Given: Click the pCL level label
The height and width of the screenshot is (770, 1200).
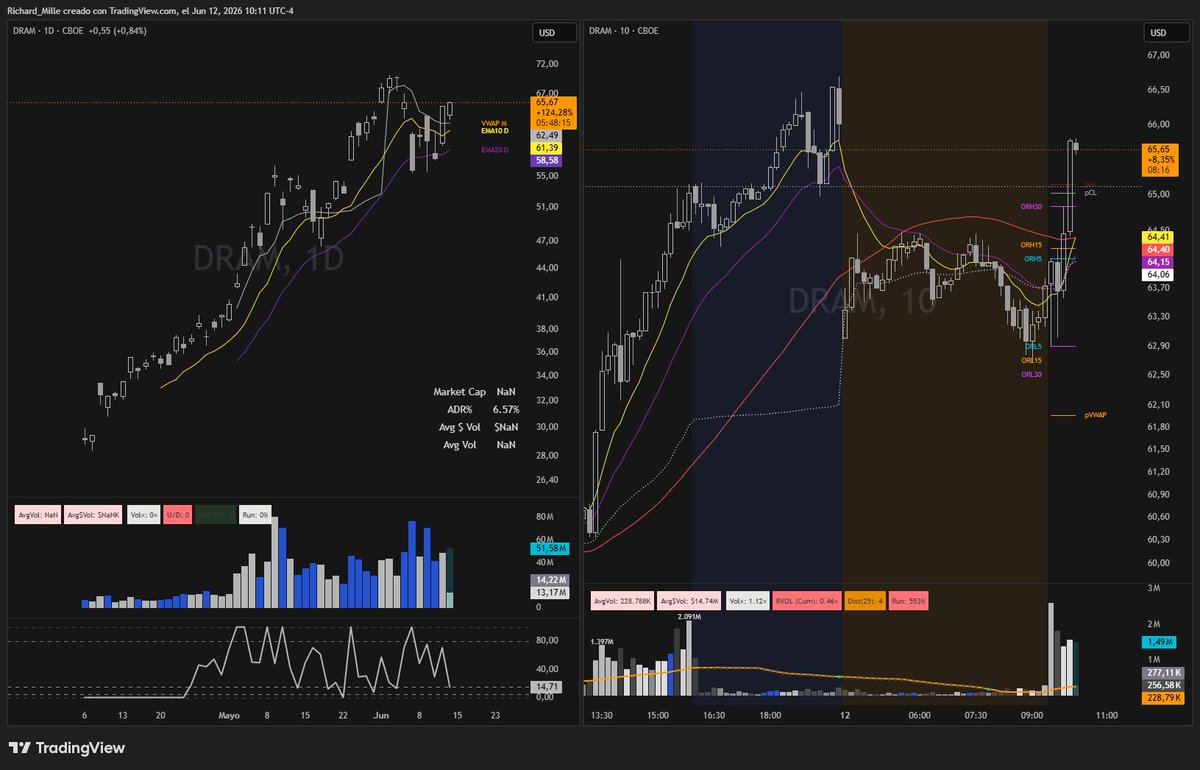Looking at the screenshot, I should (1090, 192).
